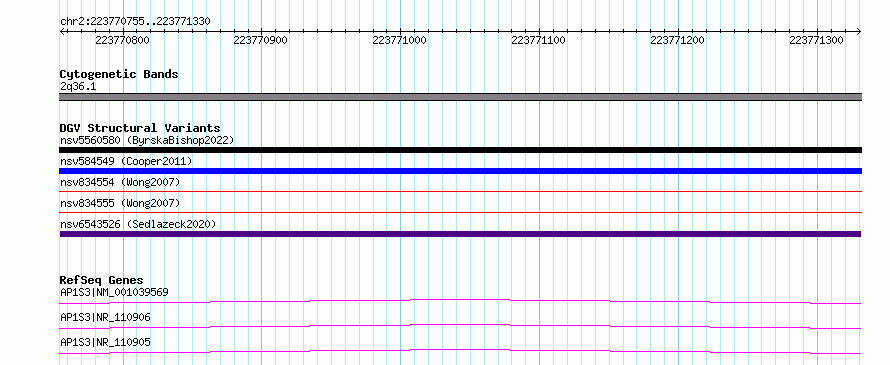The image size is (890, 365).
Task: Select transcript label AP1S3|NR_110905
Action: click(x=105, y=342)
